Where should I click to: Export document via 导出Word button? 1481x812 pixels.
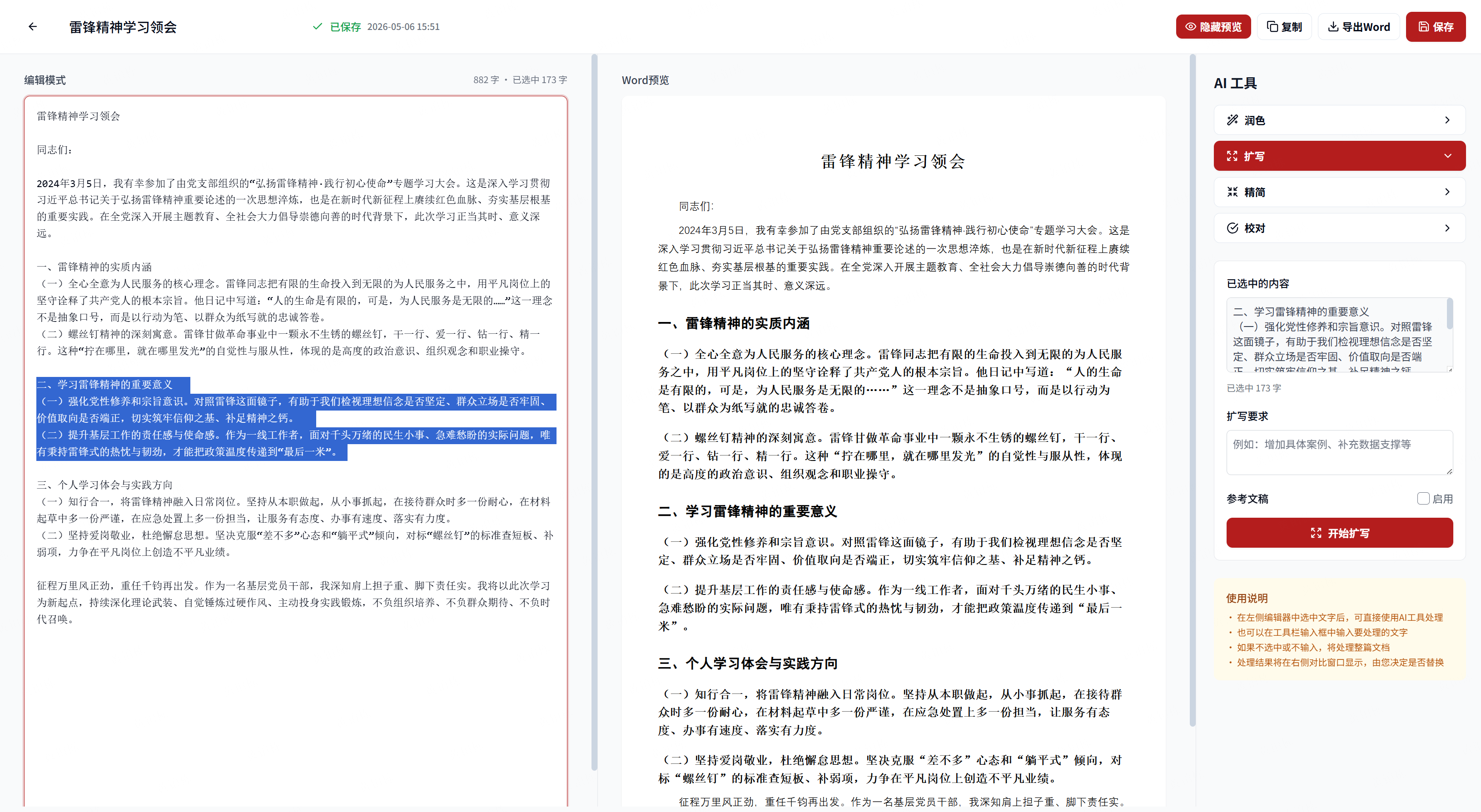pos(1358,27)
